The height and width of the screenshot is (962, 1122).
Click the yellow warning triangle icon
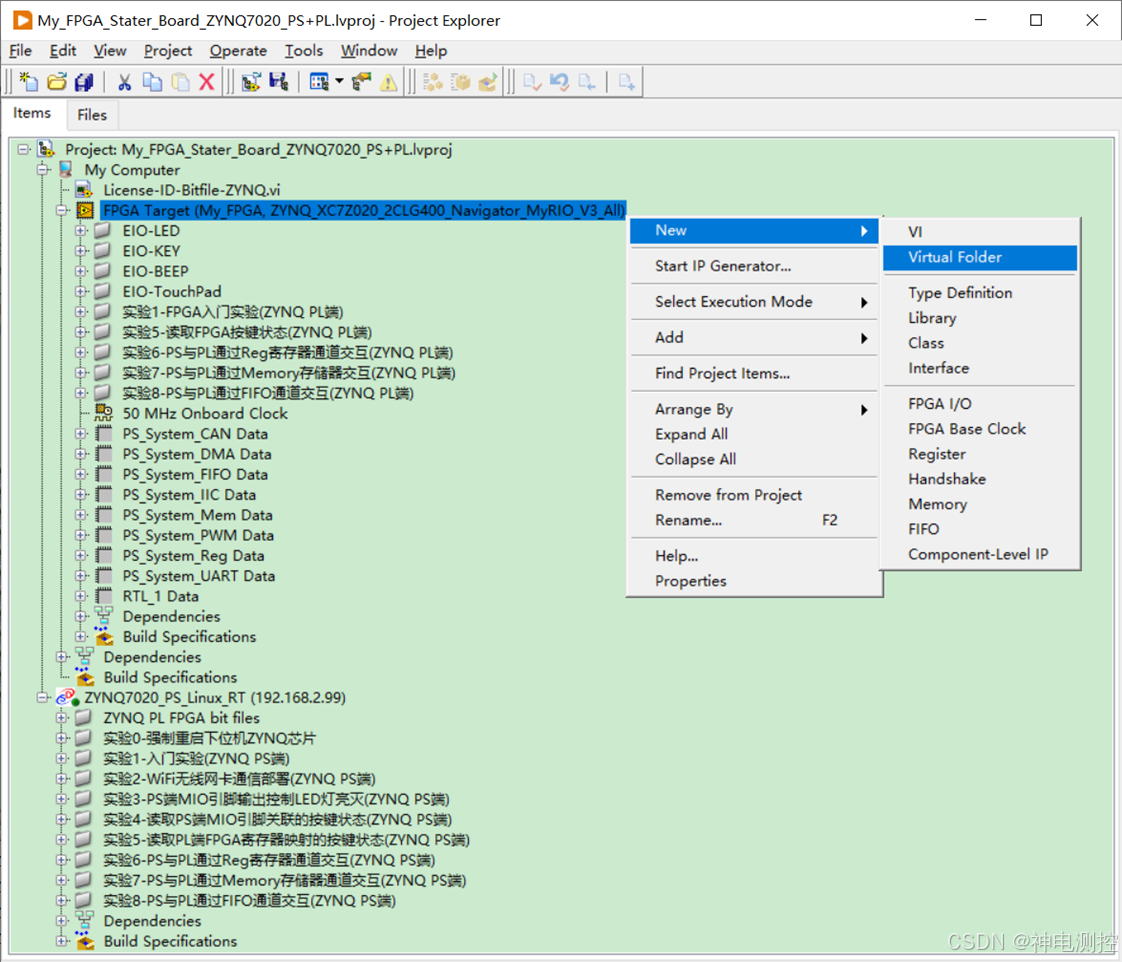(x=389, y=83)
